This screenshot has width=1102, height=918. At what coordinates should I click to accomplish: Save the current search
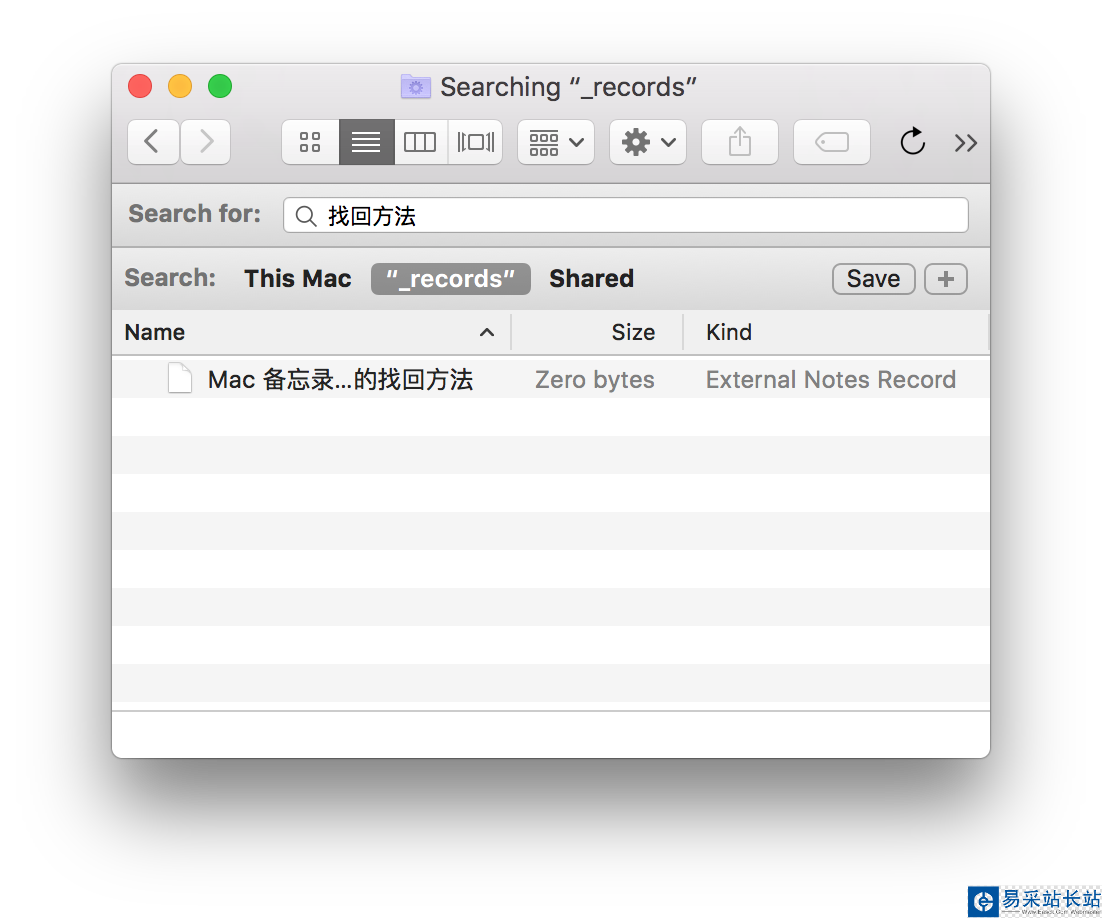pos(874,279)
